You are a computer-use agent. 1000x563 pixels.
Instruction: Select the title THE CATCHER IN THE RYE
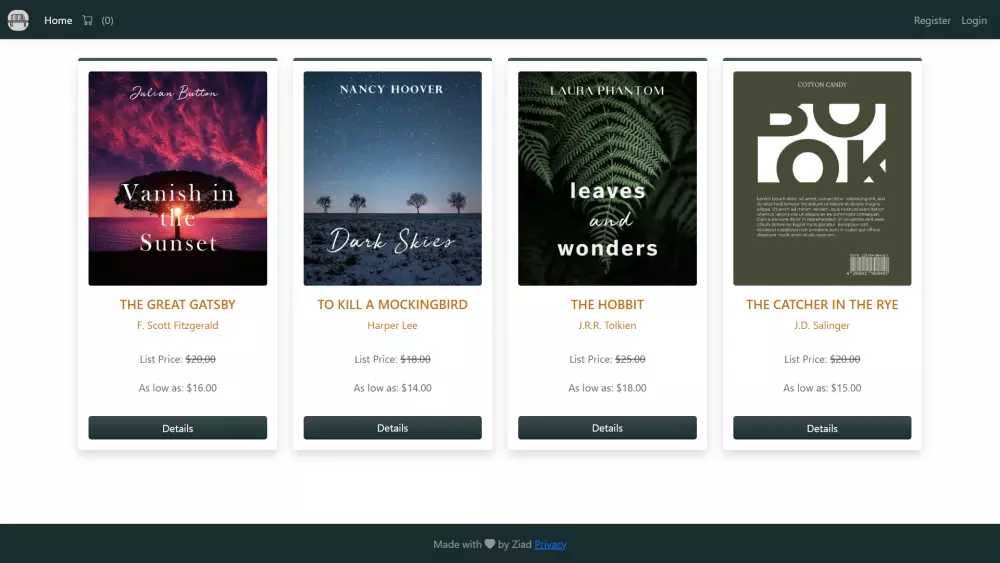(x=822, y=304)
